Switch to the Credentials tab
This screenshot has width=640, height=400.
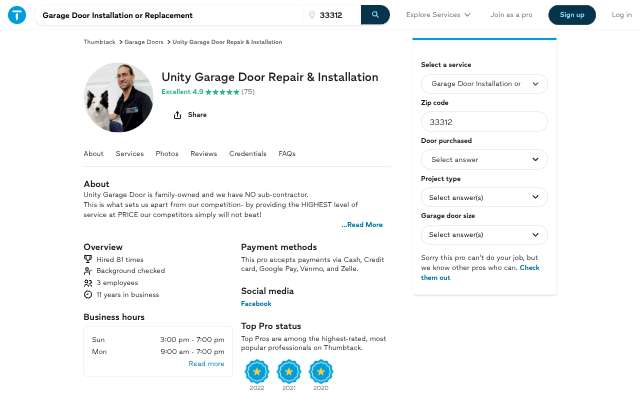tap(248, 153)
